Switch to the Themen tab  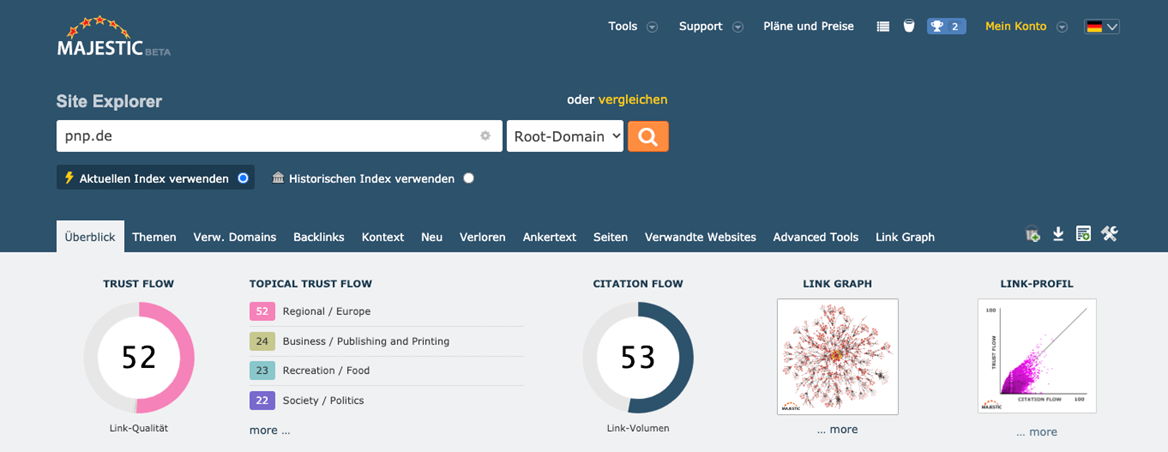[x=154, y=237]
